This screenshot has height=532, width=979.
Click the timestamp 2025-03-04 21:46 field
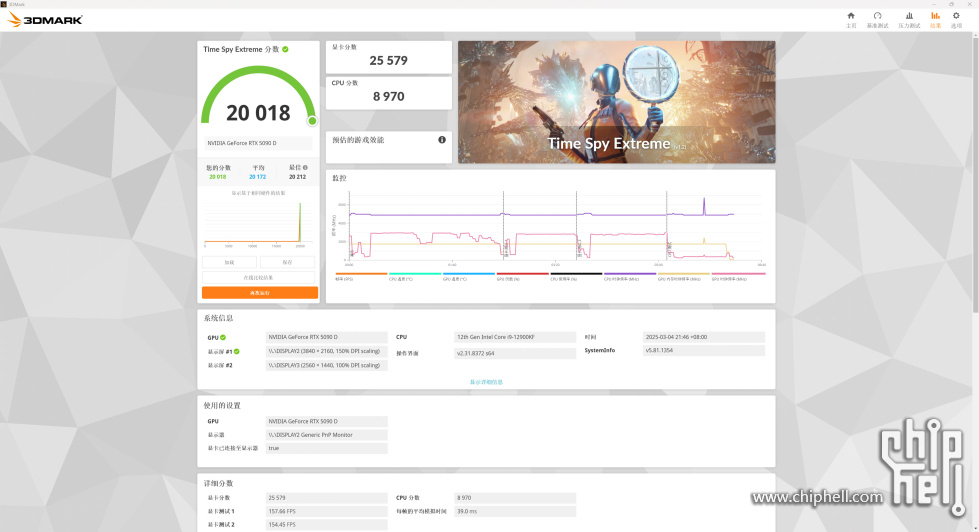click(x=704, y=337)
